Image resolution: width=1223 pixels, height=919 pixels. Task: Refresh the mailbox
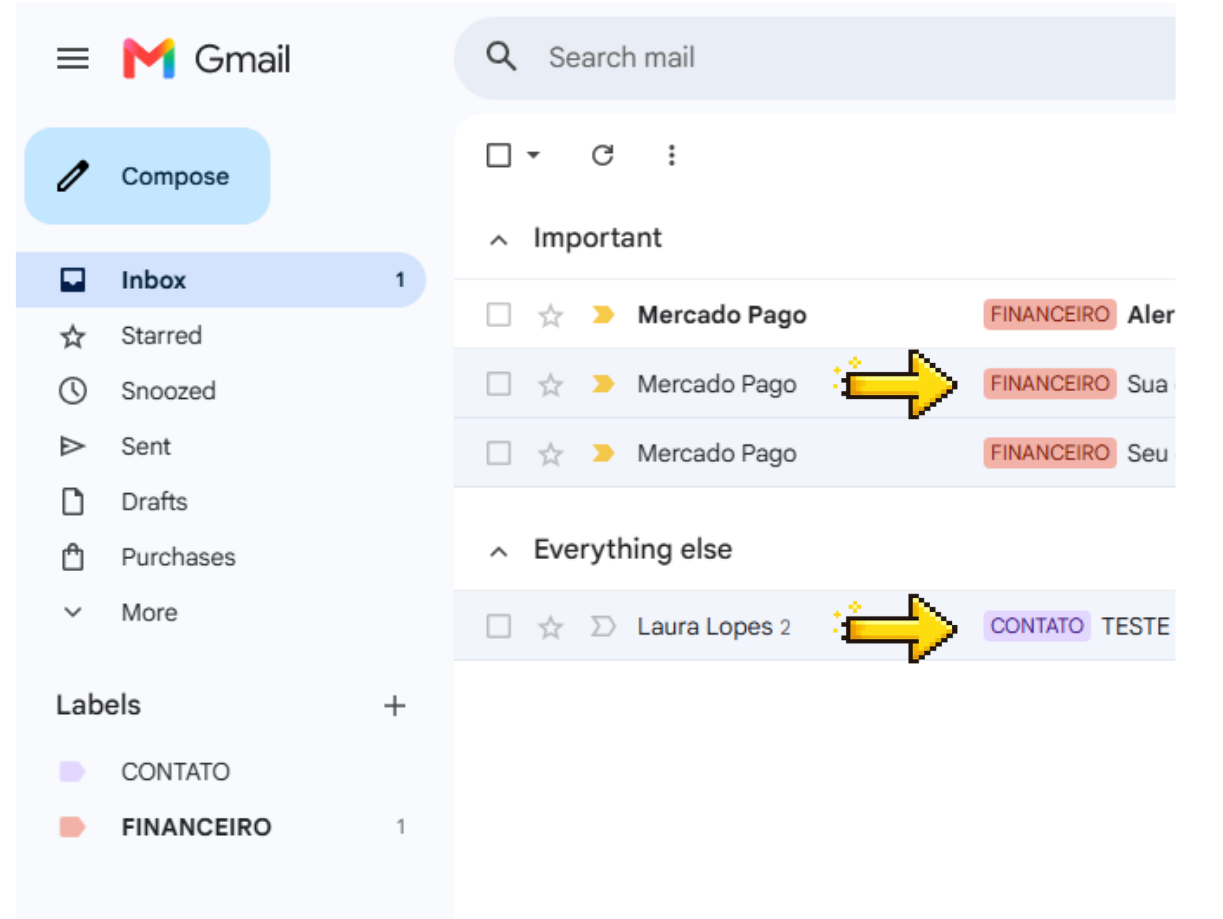[602, 155]
